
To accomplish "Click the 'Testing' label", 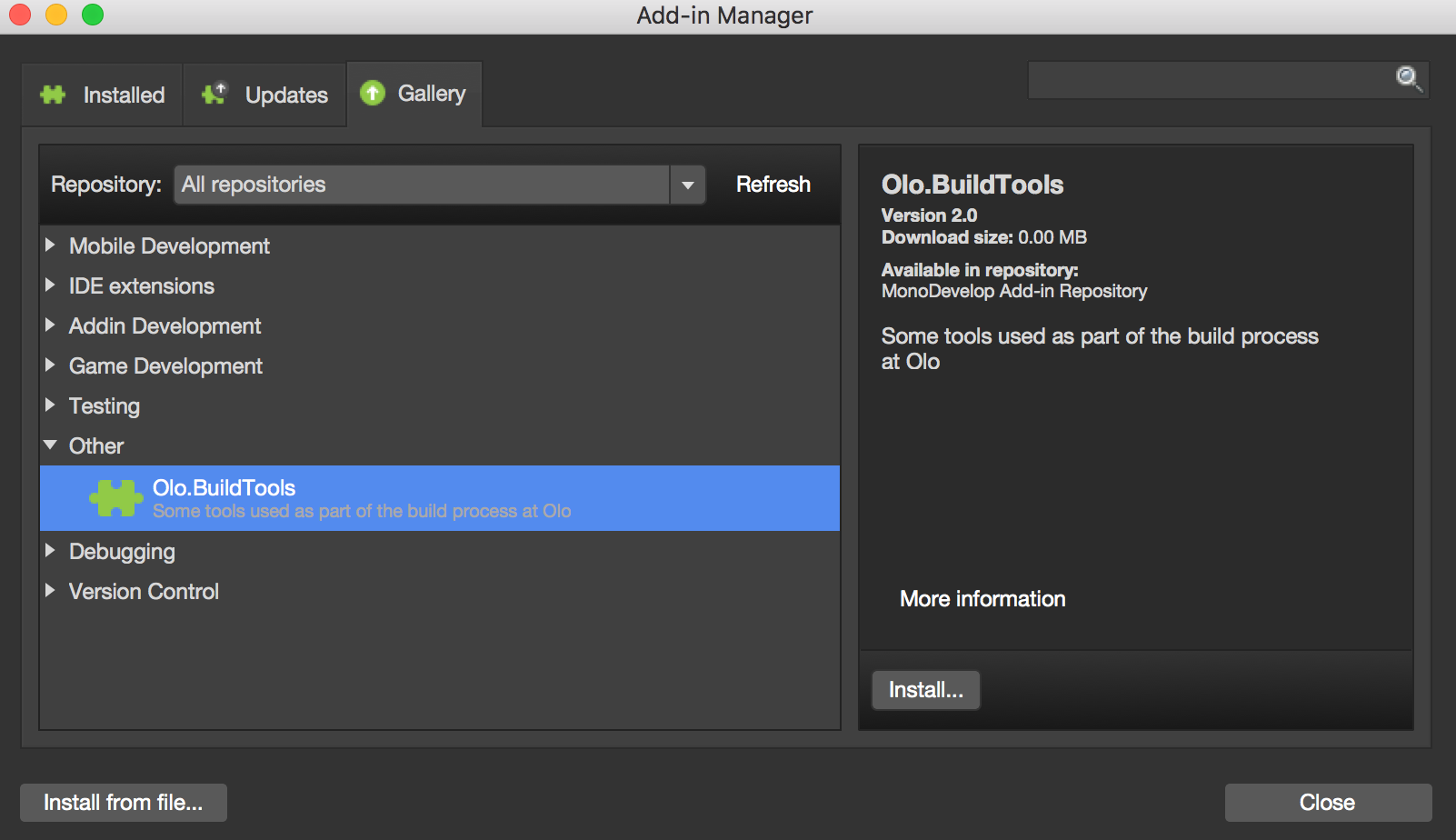I will coord(105,406).
